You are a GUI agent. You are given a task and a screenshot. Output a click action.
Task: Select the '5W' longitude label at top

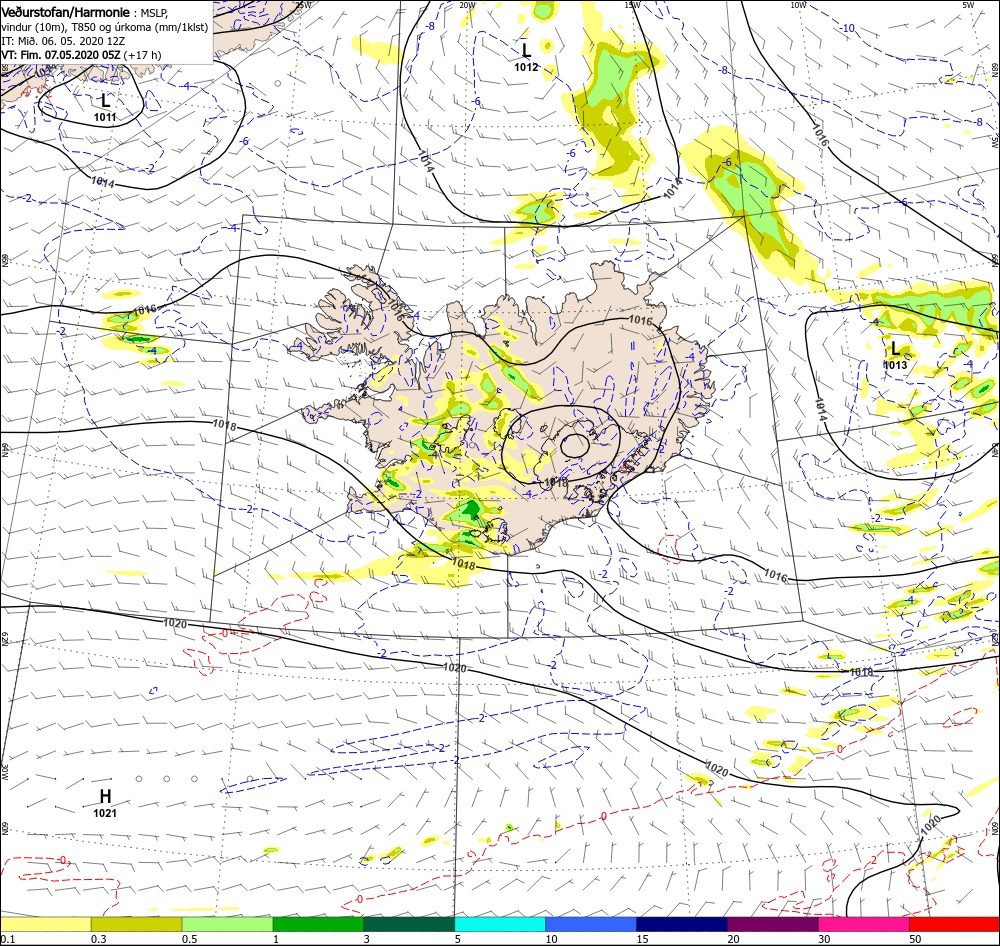968,5
